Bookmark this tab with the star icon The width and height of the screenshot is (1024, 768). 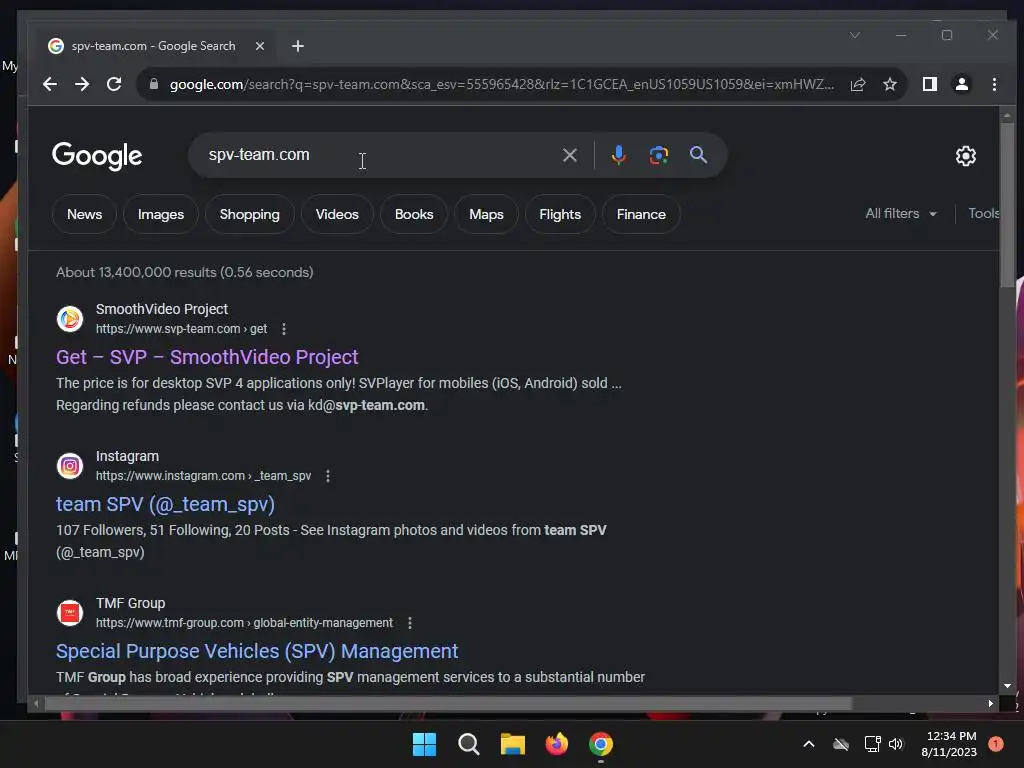tap(889, 84)
